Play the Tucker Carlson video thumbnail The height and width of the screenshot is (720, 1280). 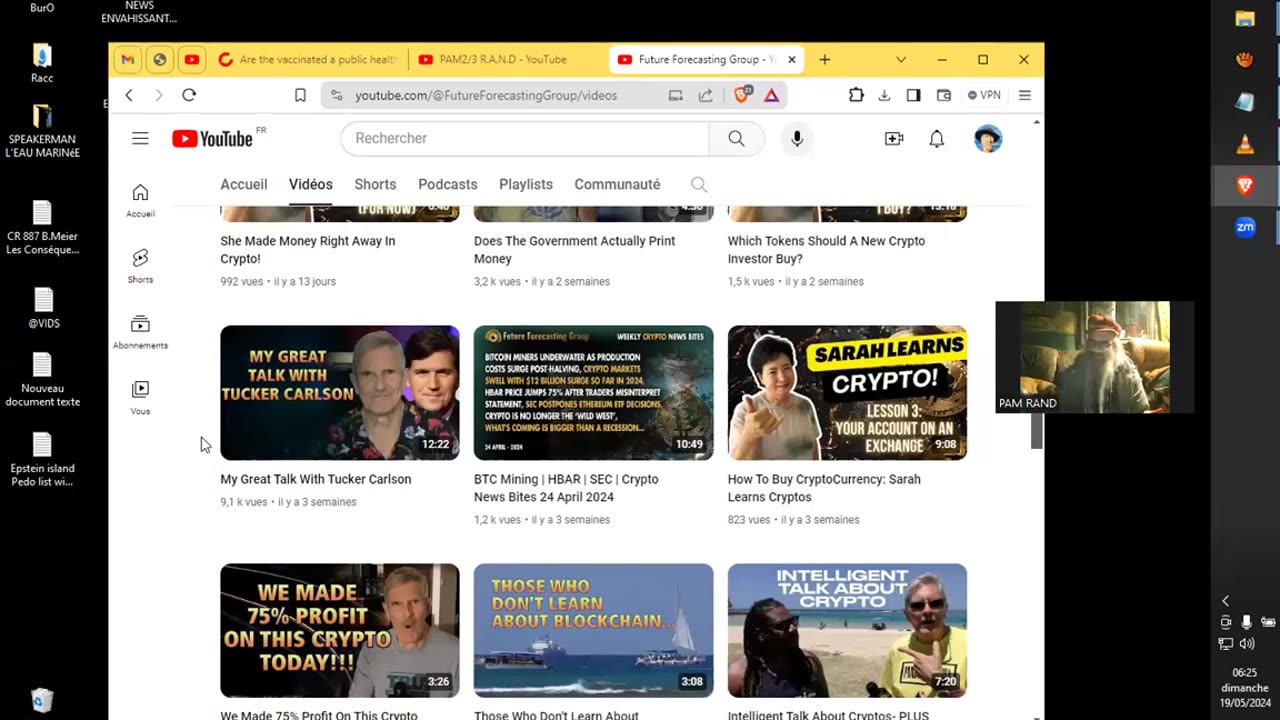point(340,393)
